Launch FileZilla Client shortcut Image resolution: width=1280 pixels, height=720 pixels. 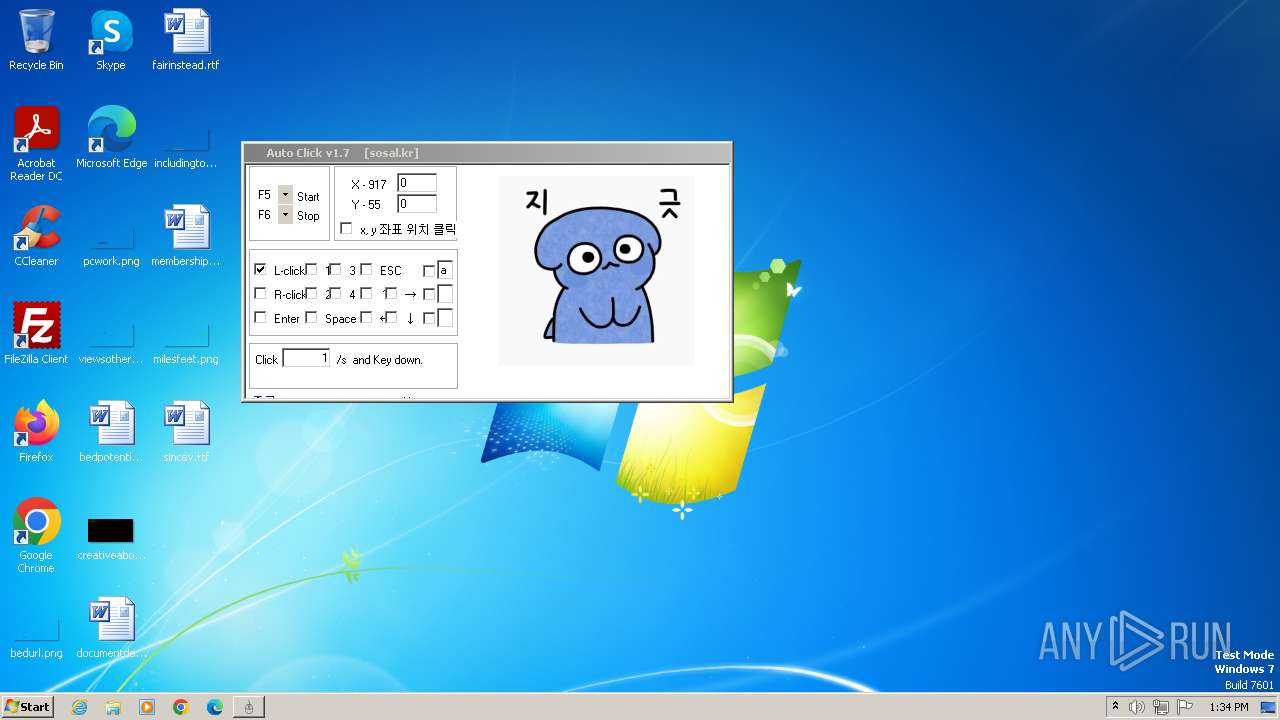[36, 334]
